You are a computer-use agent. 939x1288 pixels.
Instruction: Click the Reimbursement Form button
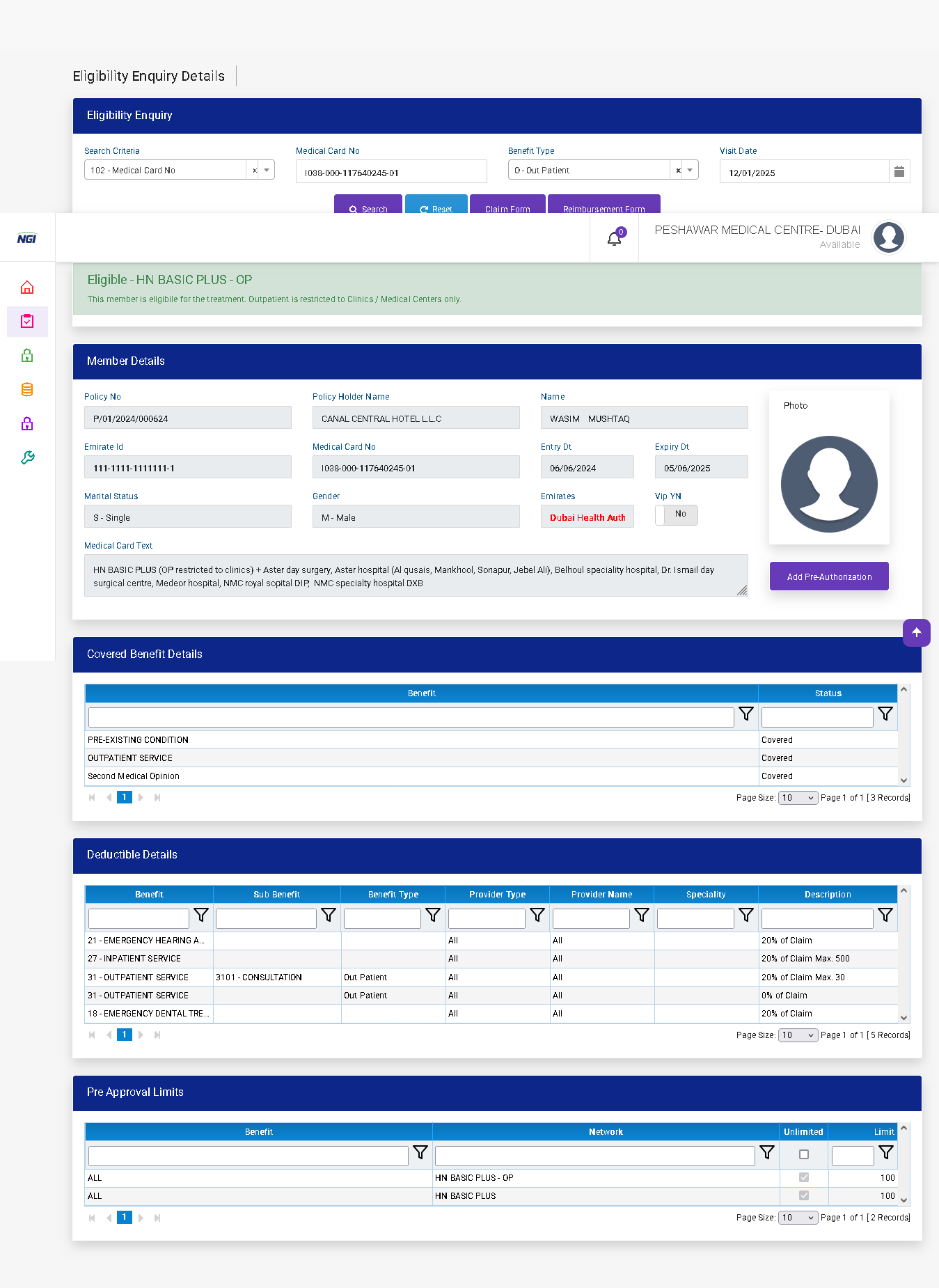603,207
